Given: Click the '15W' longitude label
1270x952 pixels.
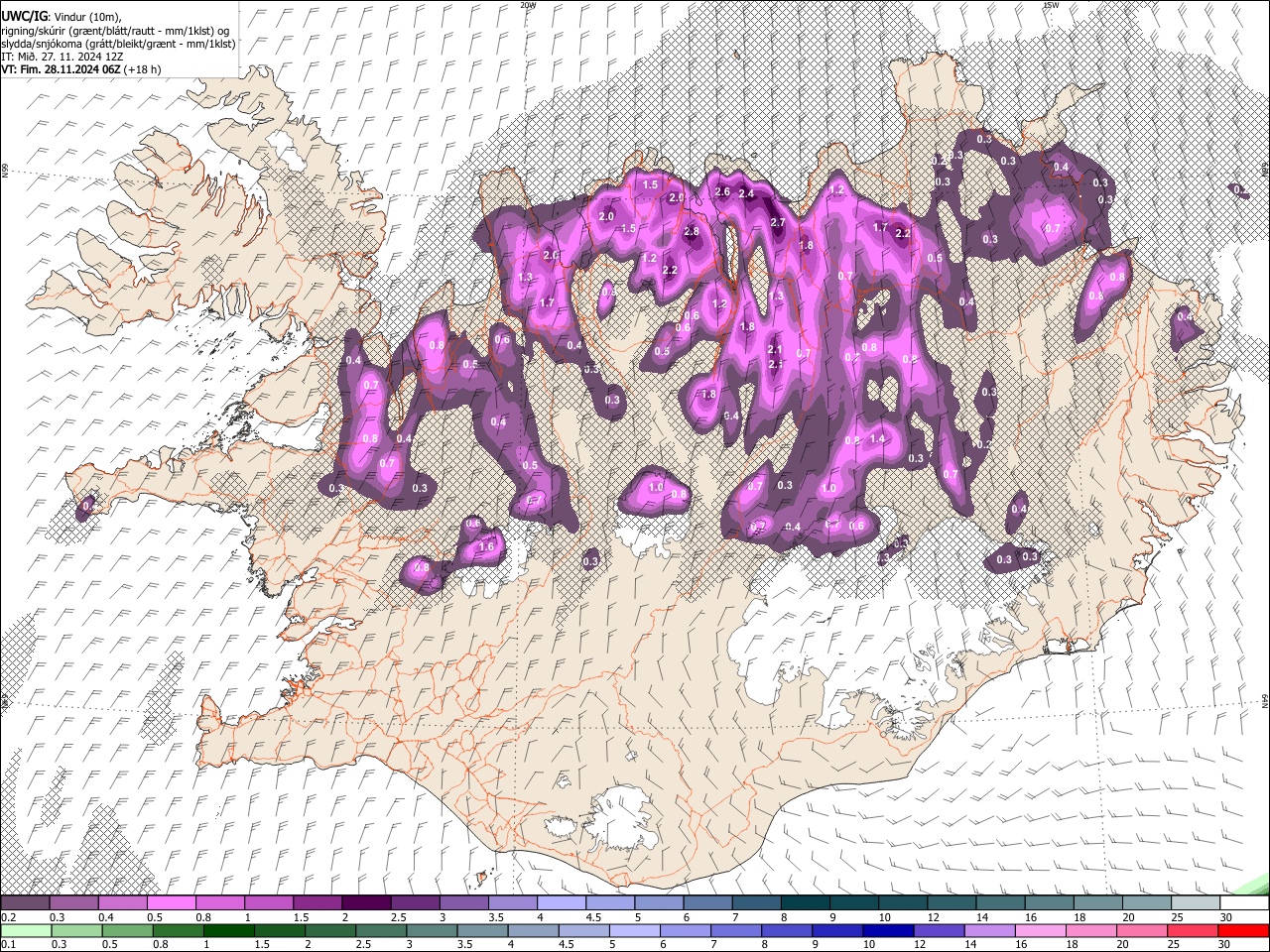Looking at the screenshot, I should tap(1051, 5).
